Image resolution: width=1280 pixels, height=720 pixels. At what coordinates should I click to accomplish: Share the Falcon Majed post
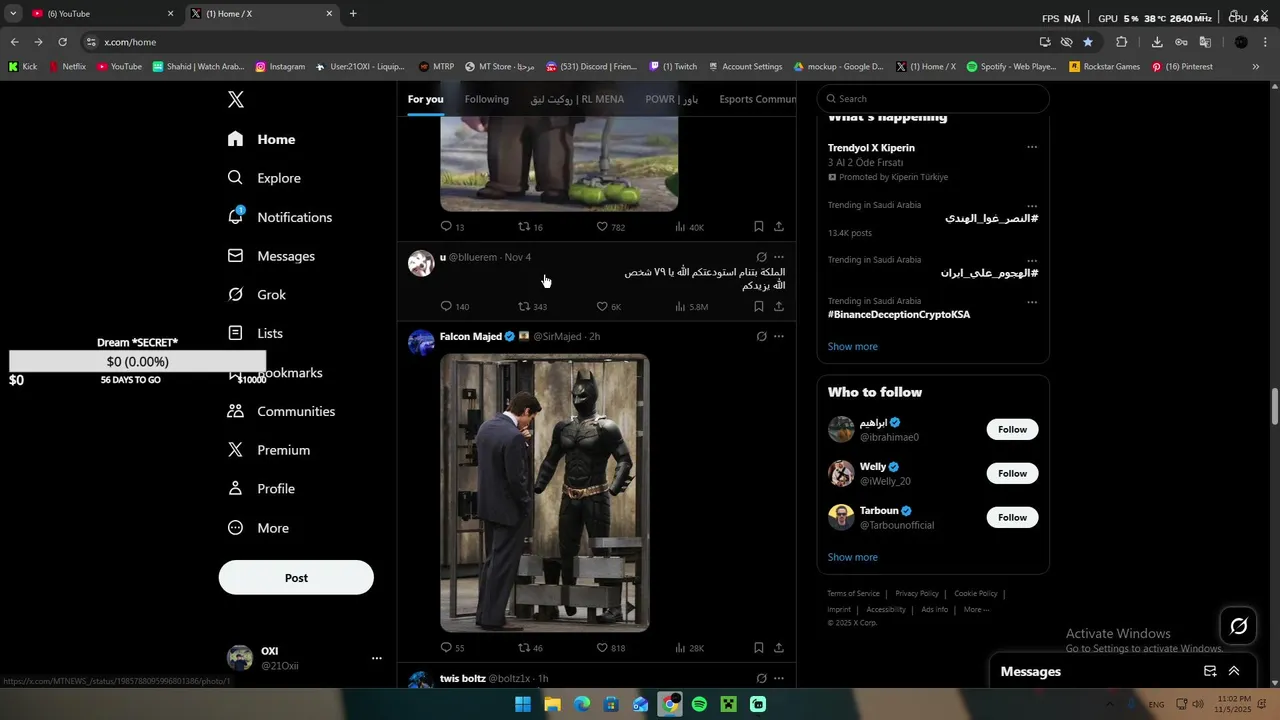coord(779,648)
